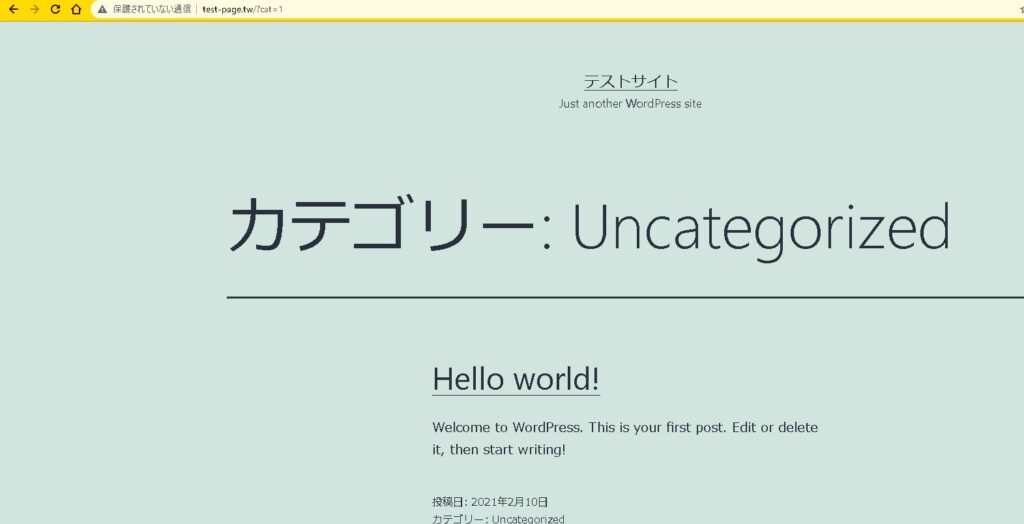
Task: Open the Uncategorized link under the post
Action: pyautogui.click(x=528, y=519)
